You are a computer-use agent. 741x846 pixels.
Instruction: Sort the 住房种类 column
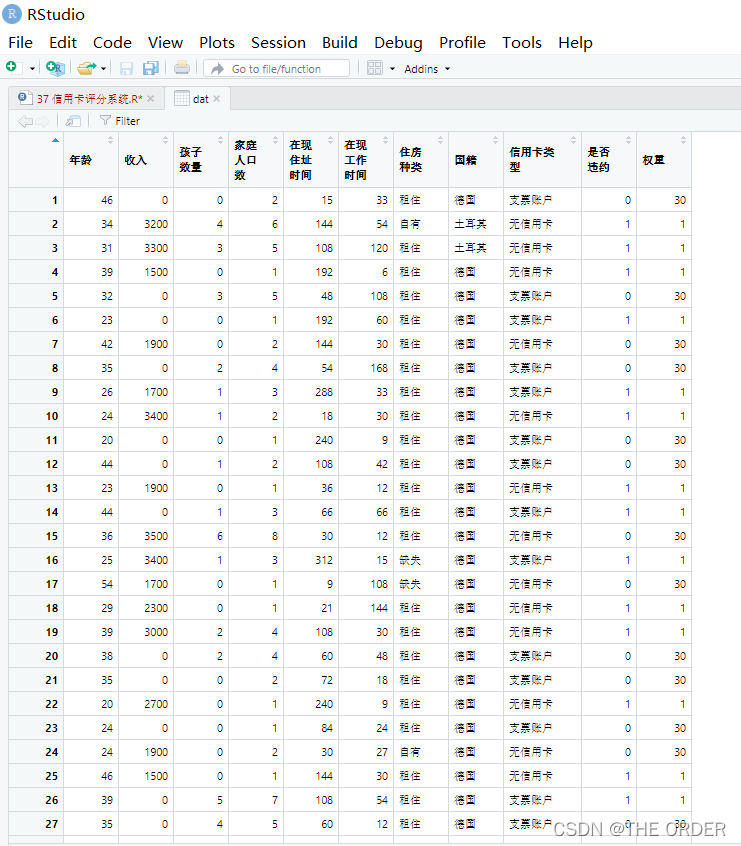pyautogui.click(x=440, y=140)
